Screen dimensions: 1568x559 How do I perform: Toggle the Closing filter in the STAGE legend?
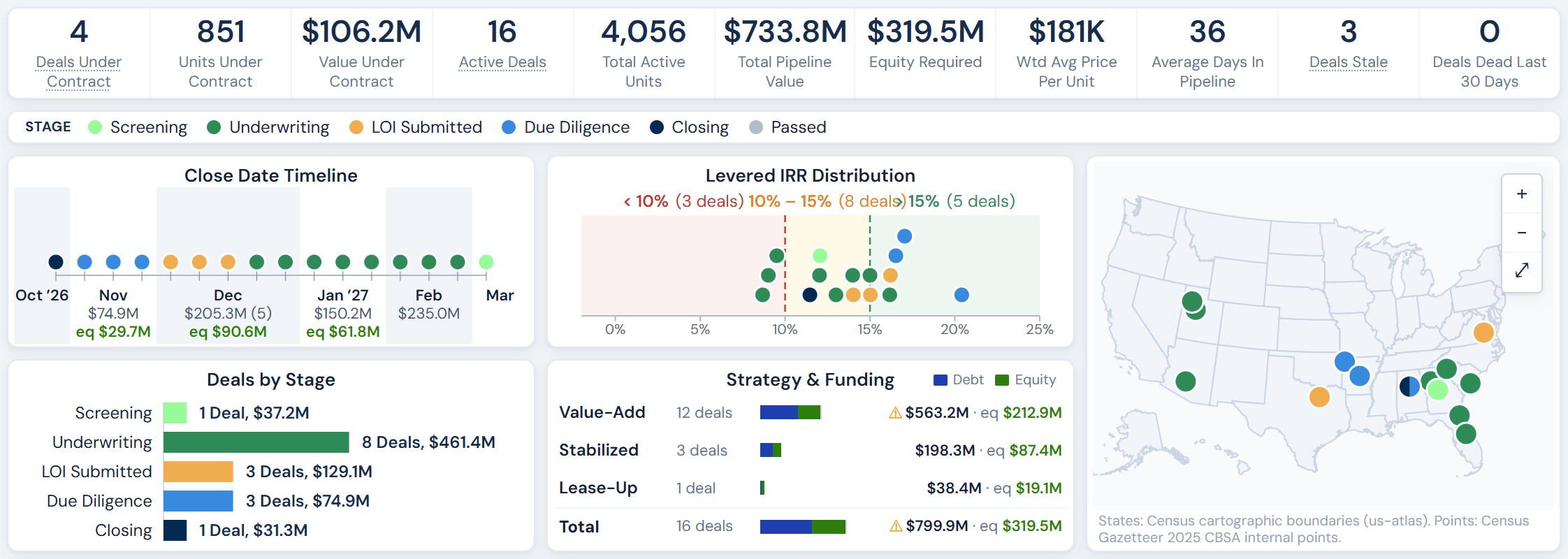(689, 127)
